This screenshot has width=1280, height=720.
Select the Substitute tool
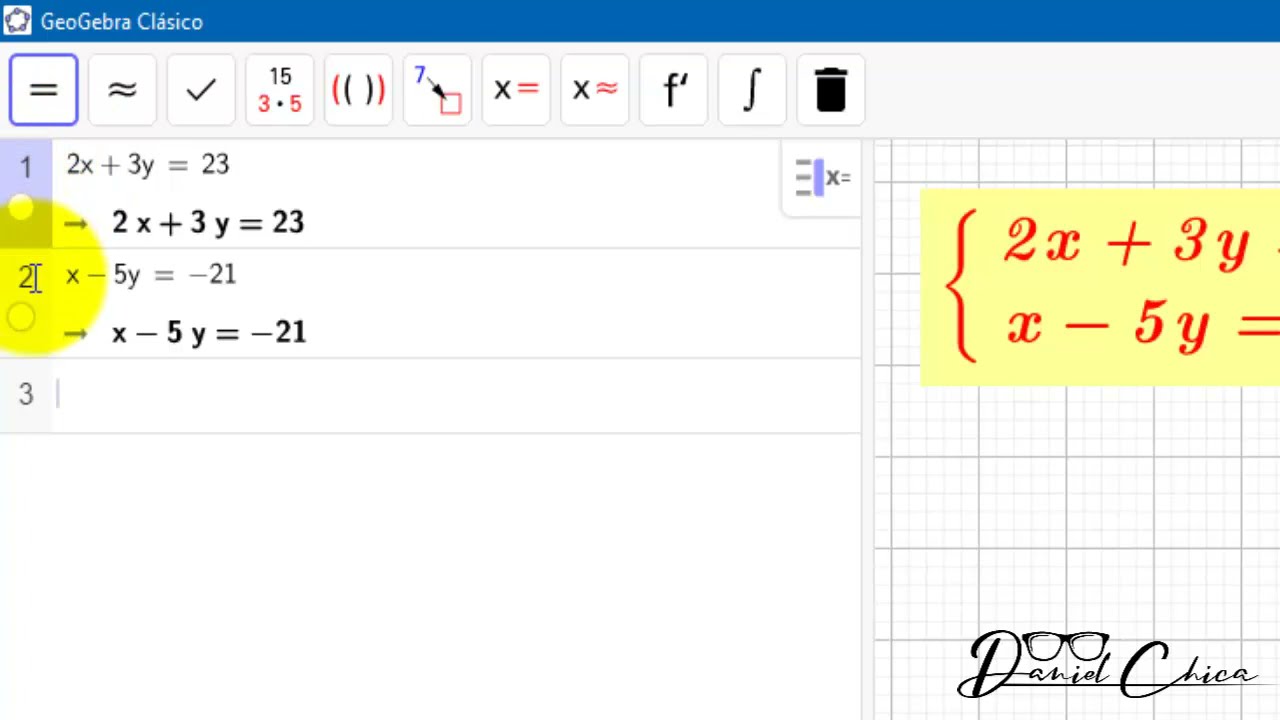[437, 90]
